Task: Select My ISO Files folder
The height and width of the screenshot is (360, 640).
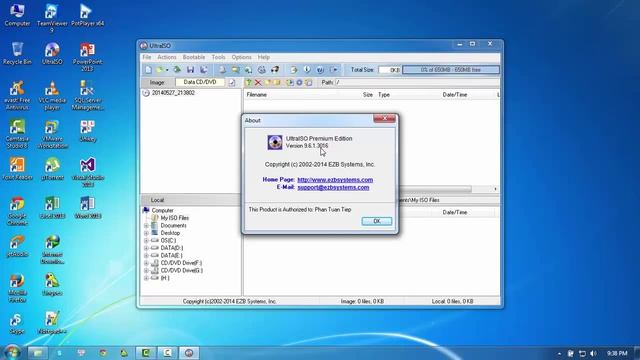Action: tap(175, 218)
